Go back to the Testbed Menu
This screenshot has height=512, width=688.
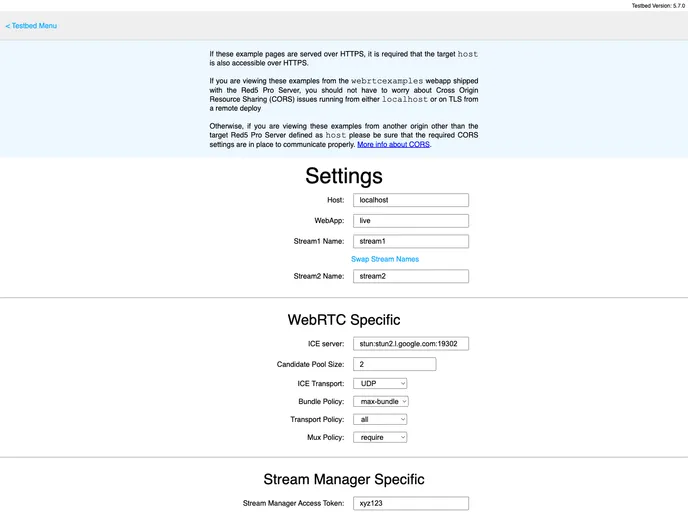pos(31,26)
